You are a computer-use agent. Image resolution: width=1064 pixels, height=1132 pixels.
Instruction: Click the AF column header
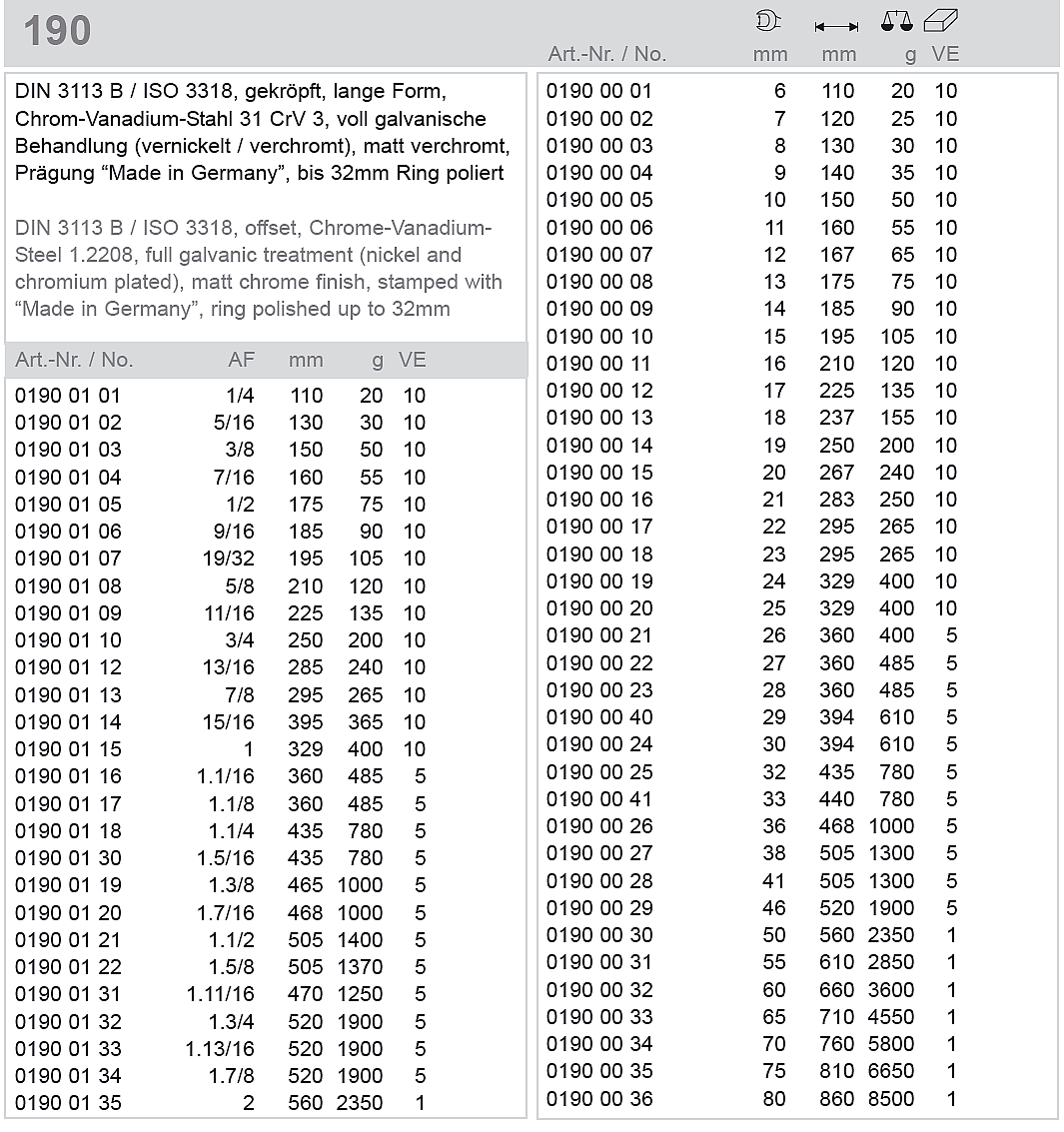click(241, 360)
